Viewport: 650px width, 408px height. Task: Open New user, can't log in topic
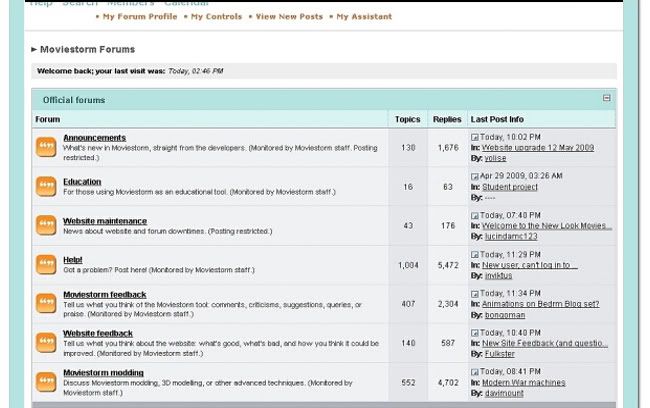pyautogui.click(x=529, y=265)
